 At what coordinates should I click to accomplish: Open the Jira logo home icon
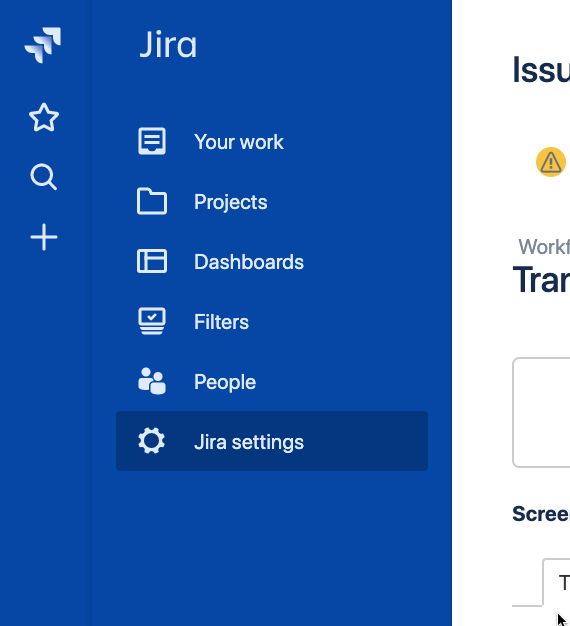[43, 45]
